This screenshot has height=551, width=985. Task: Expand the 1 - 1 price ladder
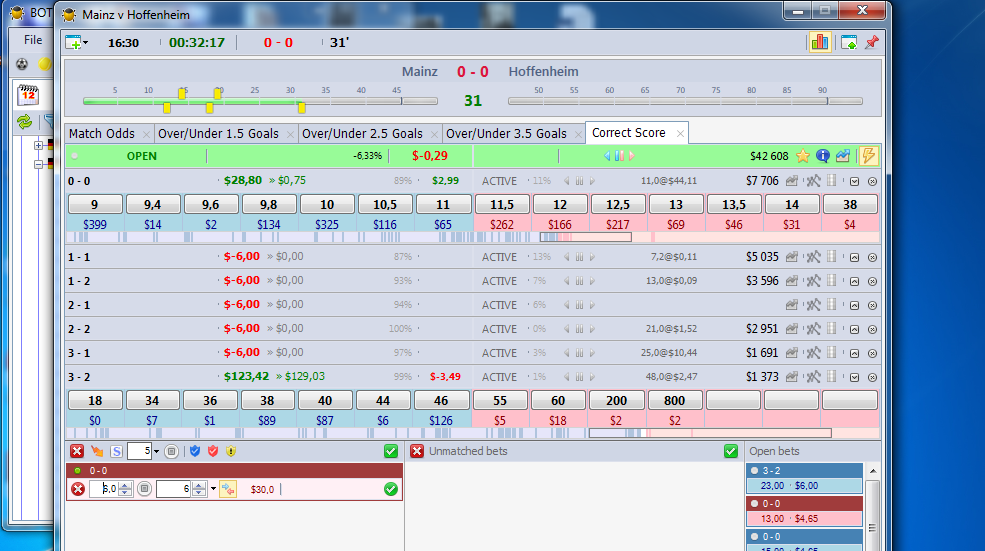(x=854, y=258)
